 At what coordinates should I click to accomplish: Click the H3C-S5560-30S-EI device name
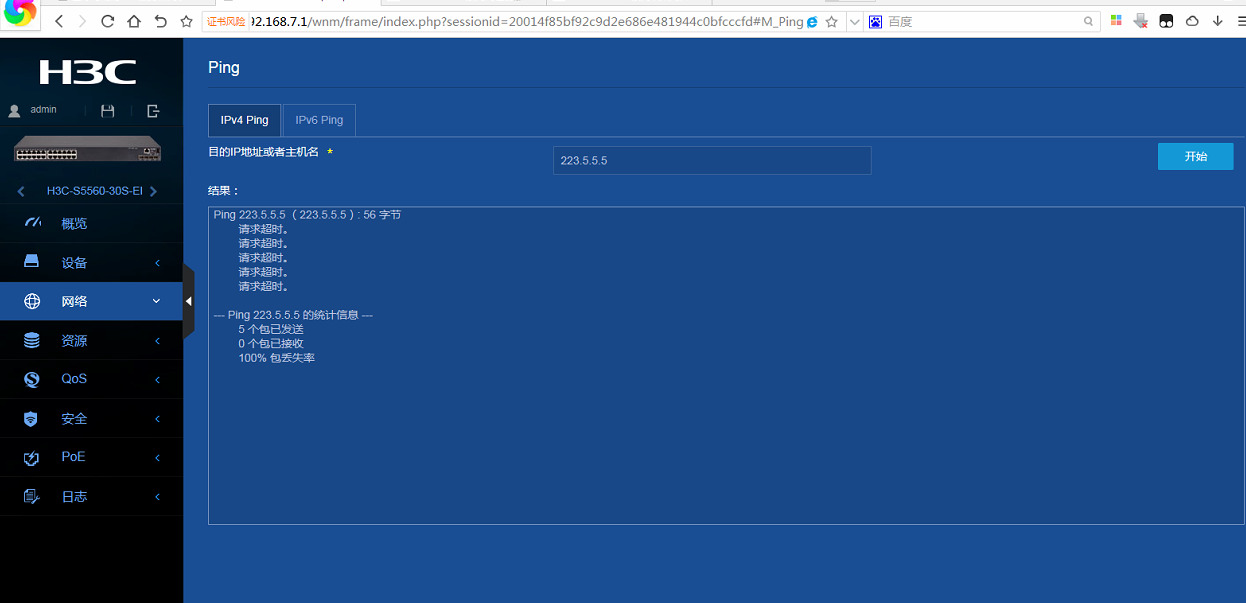(x=95, y=191)
